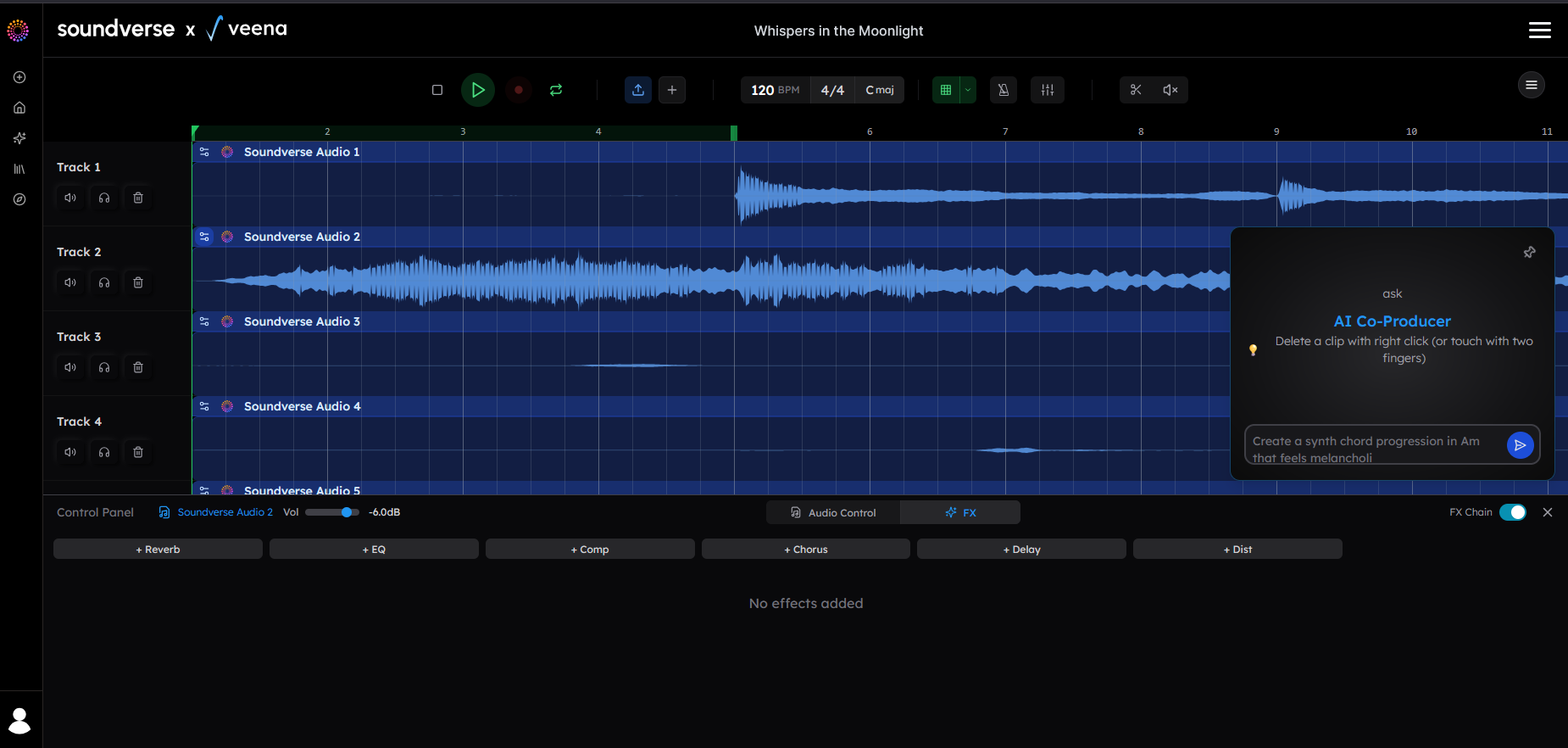Viewport: 1568px width, 748px height.
Task: Click the lightbulb tip icon
Action: (x=1253, y=349)
